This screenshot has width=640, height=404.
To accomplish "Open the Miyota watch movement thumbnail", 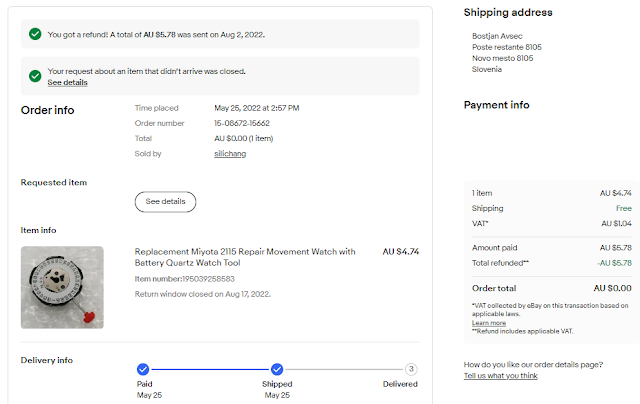I will point(62,287).
